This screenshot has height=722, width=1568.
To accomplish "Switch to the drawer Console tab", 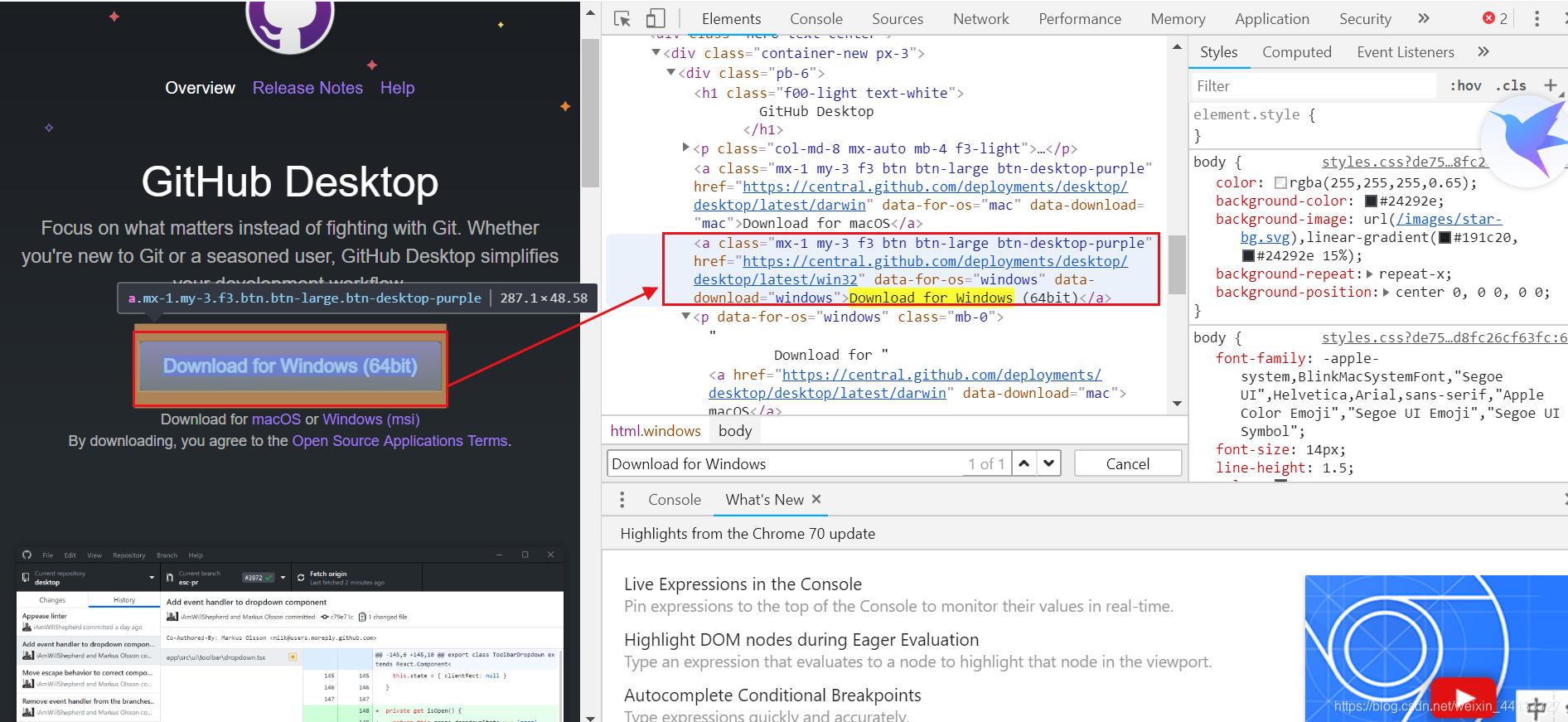I will point(674,499).
